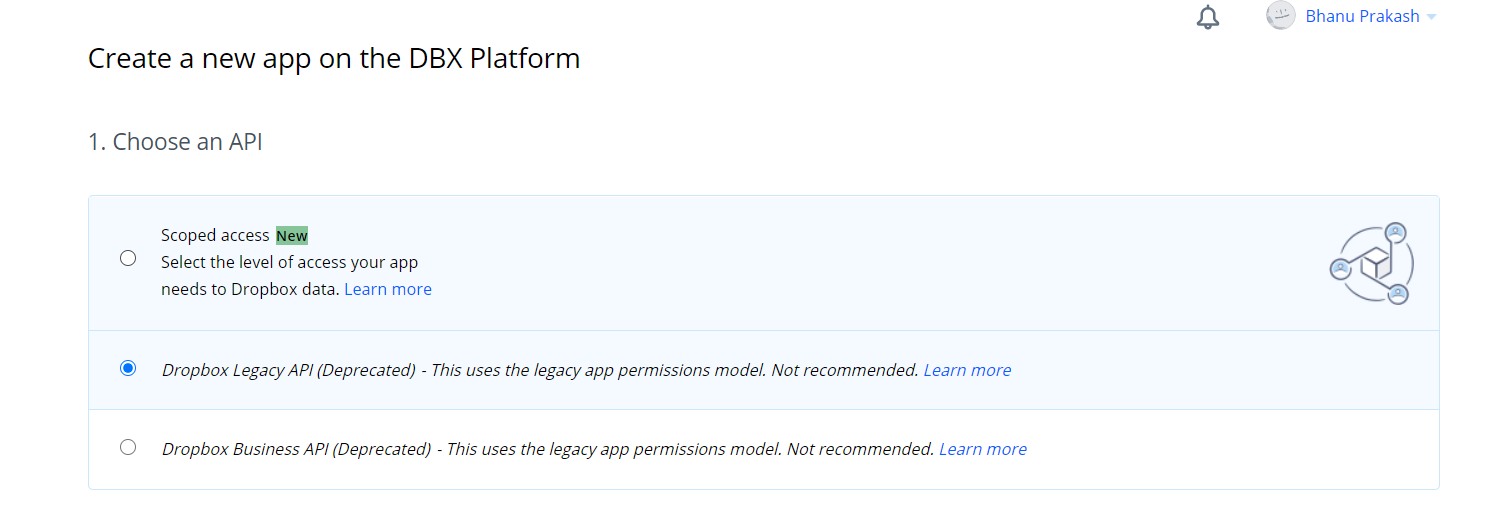Click the "Dropbox Business API (Deprecated)" label
The height and width of the screenshot is (529, 1495).
pos(296,449)
